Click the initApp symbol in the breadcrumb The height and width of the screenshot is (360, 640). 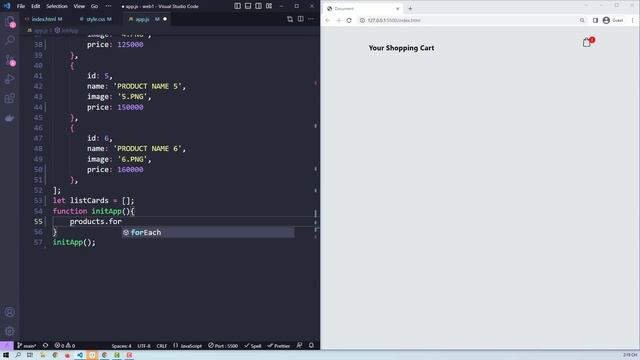[x=70, y=31]
